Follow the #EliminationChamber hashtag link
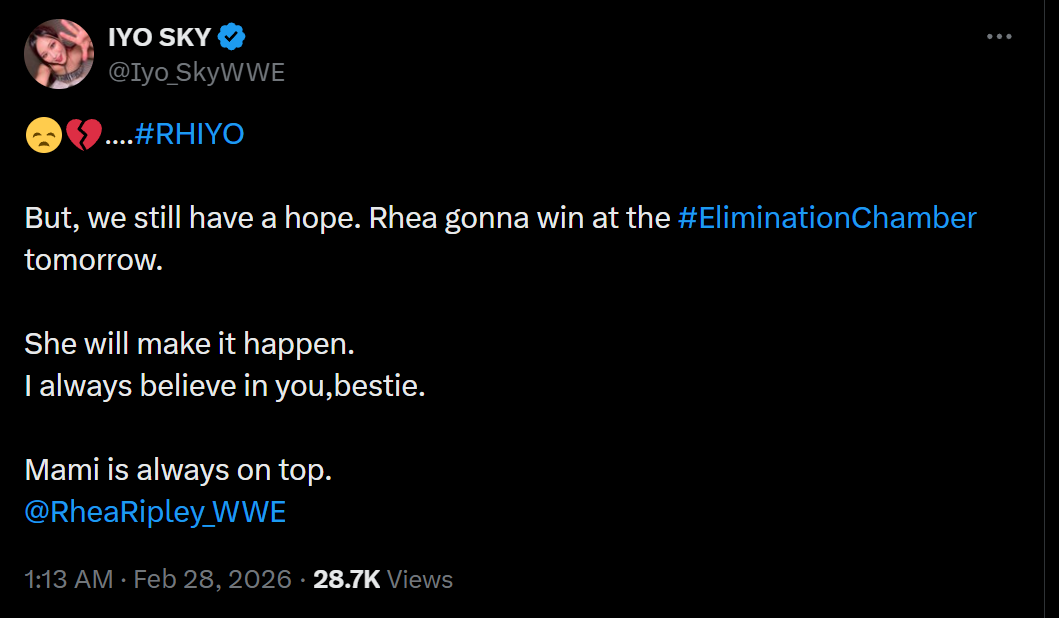Image resolution: width=1059 pixels, height=618 pixels. pyautogui.click(x=826, y=218)
